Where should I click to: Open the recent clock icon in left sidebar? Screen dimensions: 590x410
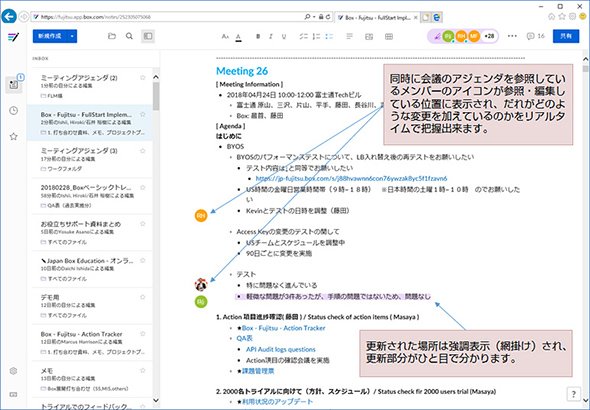point(14,111)
